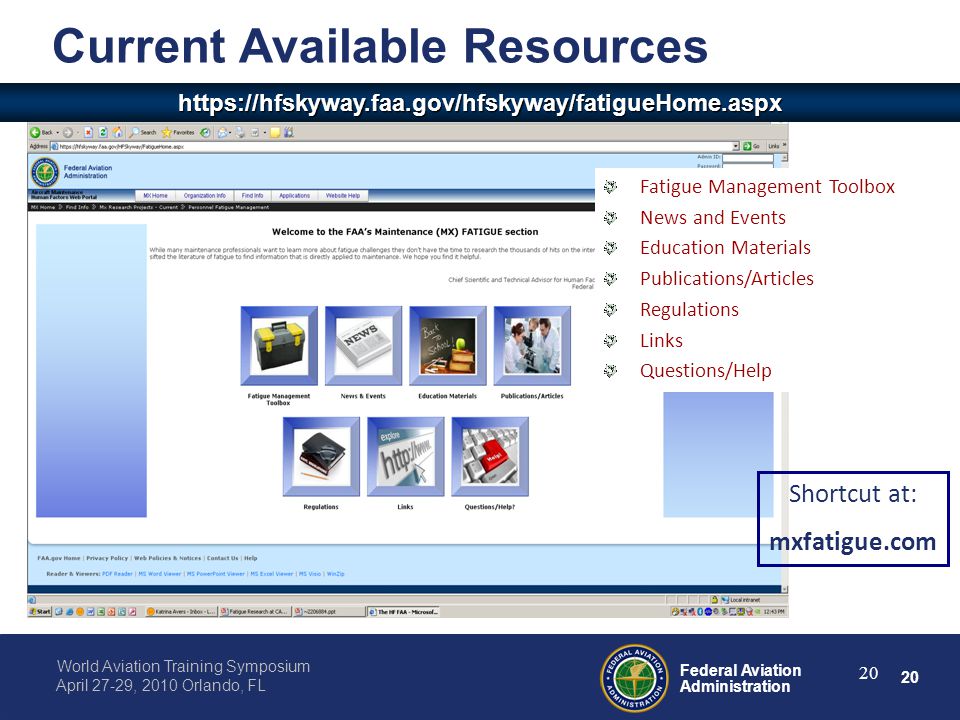Click the yellow note toolbar icon
This screenshot has height=720, width=960.
pos(275,132)
